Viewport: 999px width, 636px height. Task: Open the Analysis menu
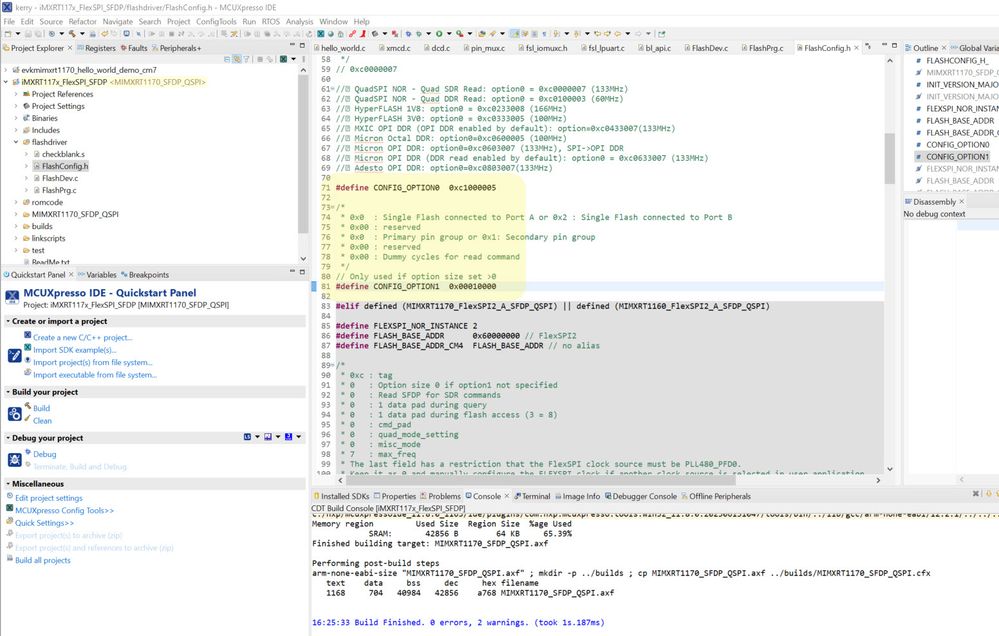click(x=299, y=21)
